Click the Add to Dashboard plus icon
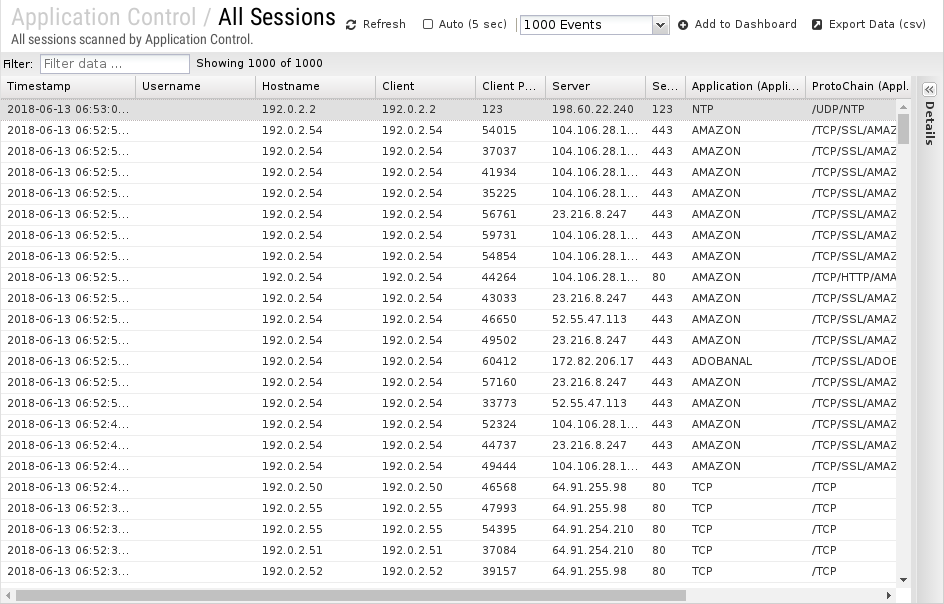The height and width of the screenshot is (604, 944). coord(683,25)
